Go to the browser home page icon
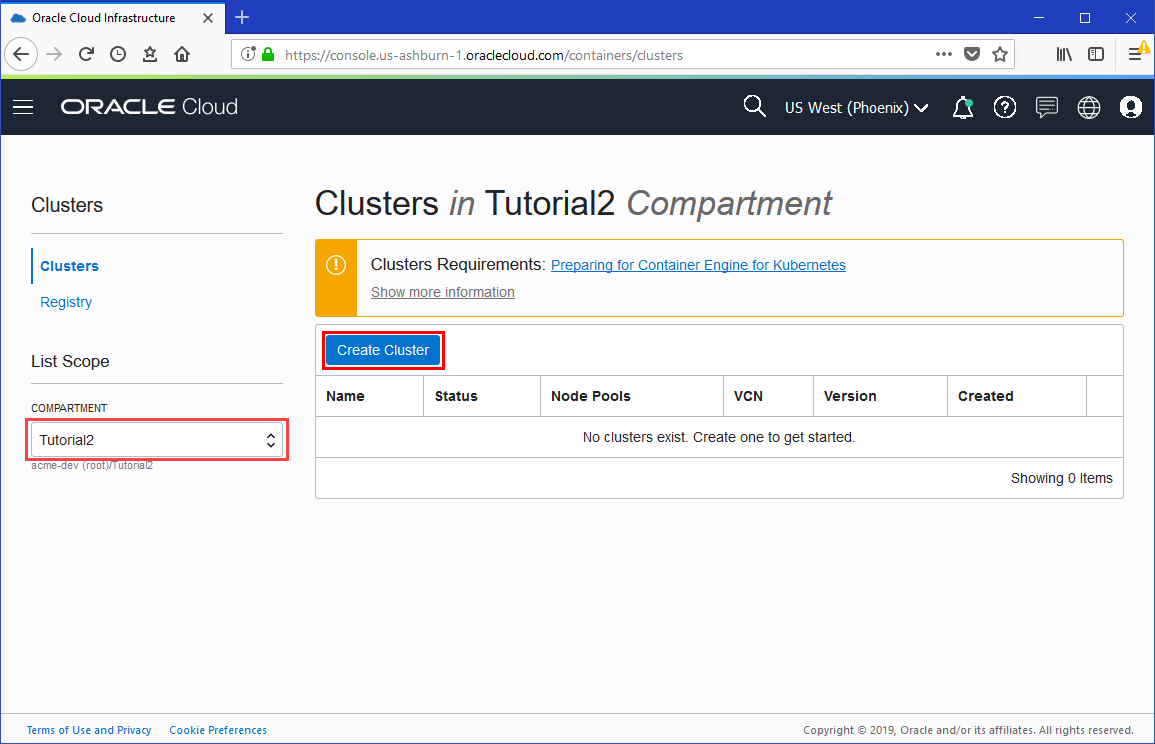1155x744 pixels. click(182, 55)
